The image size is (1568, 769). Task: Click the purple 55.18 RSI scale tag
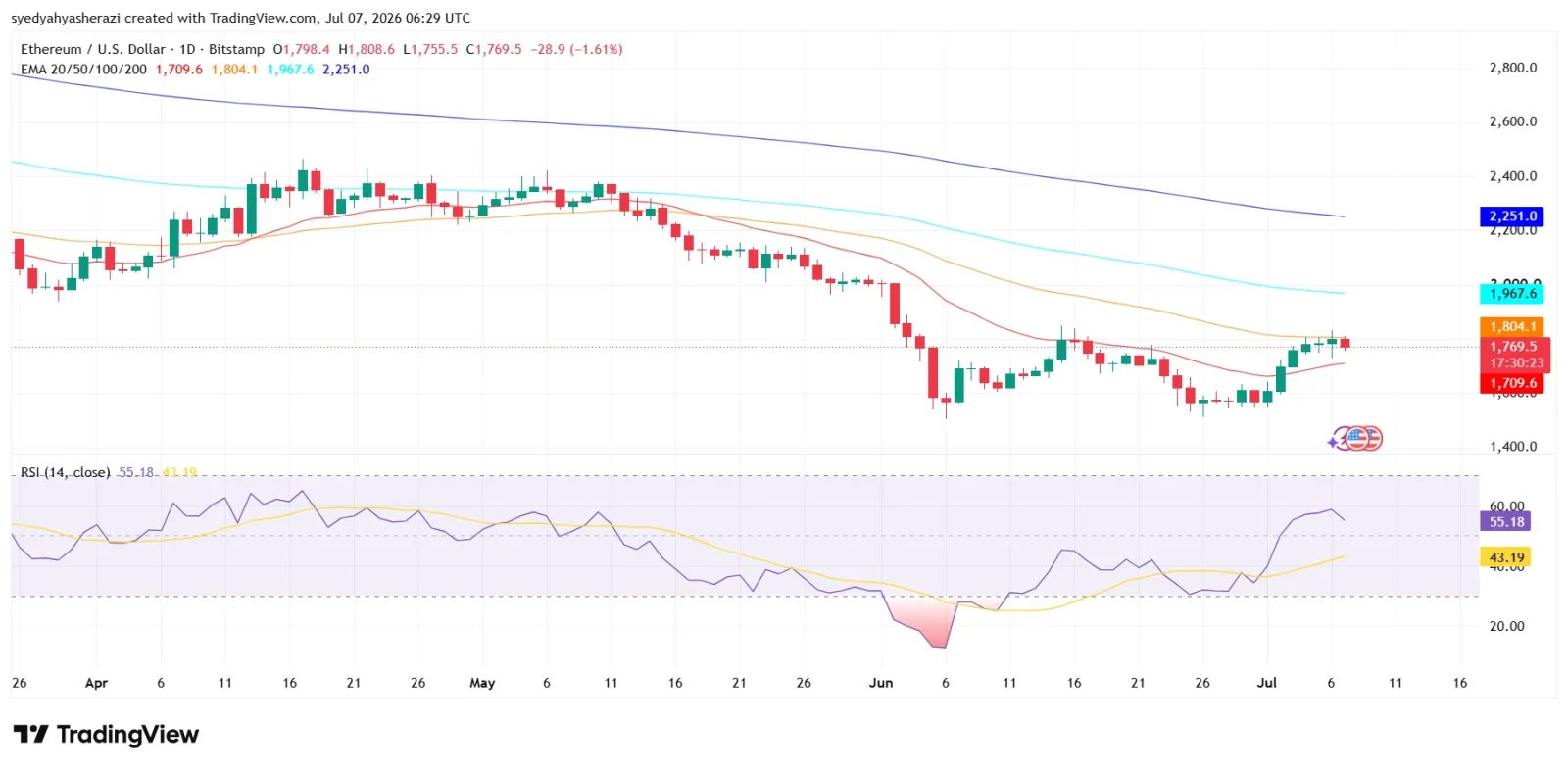1505,522
